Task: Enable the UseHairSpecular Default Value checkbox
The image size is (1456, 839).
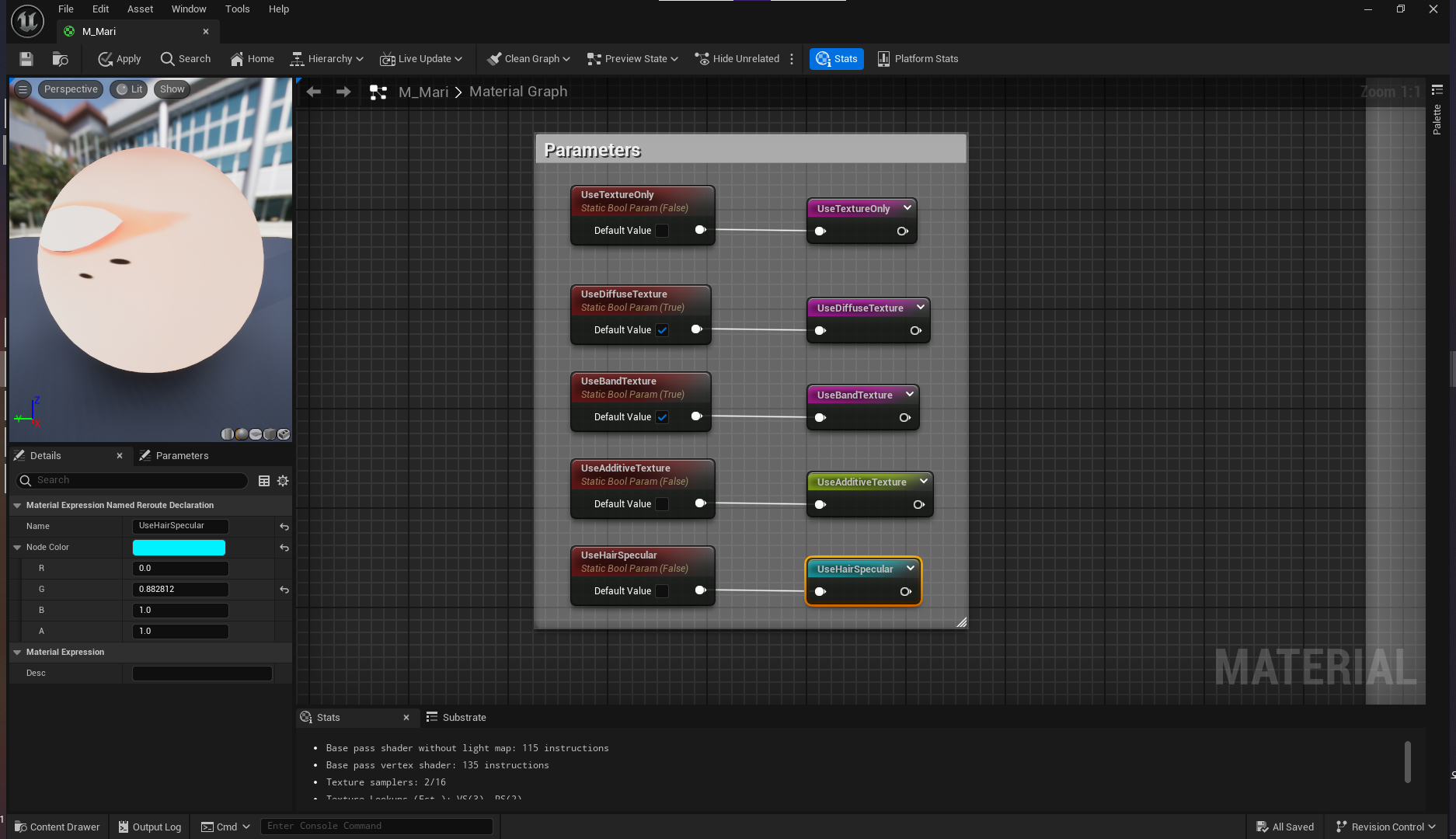Action: point(662,591)
